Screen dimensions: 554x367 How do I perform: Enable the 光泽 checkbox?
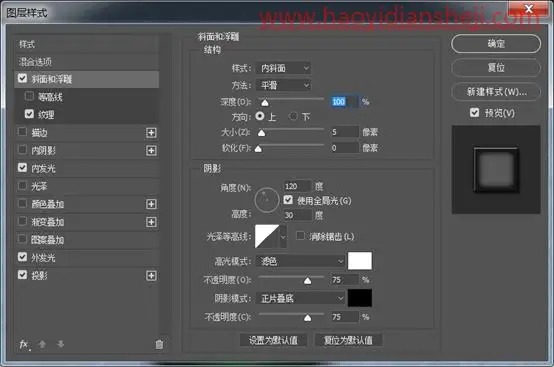pyautogui.click(x=22, y=185)
